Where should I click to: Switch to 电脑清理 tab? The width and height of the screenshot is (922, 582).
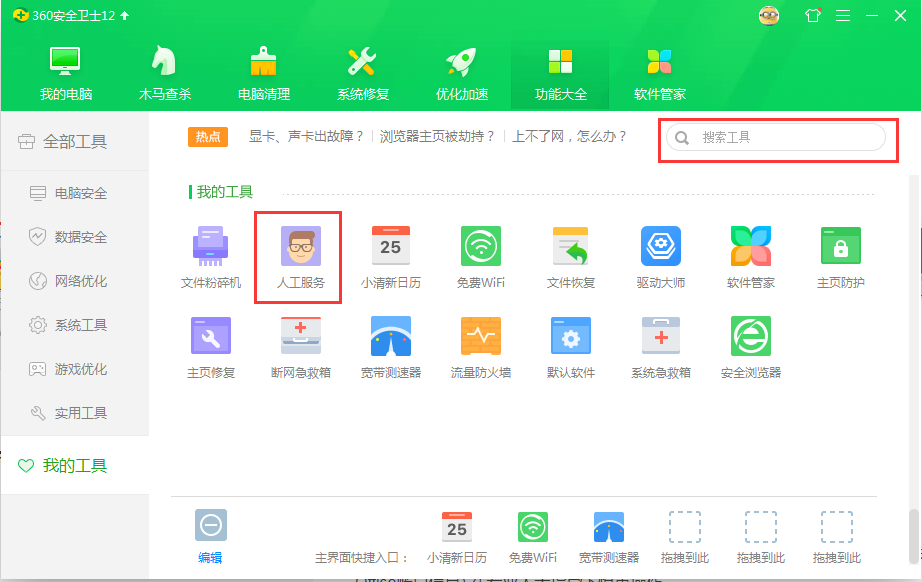[263, 74]
